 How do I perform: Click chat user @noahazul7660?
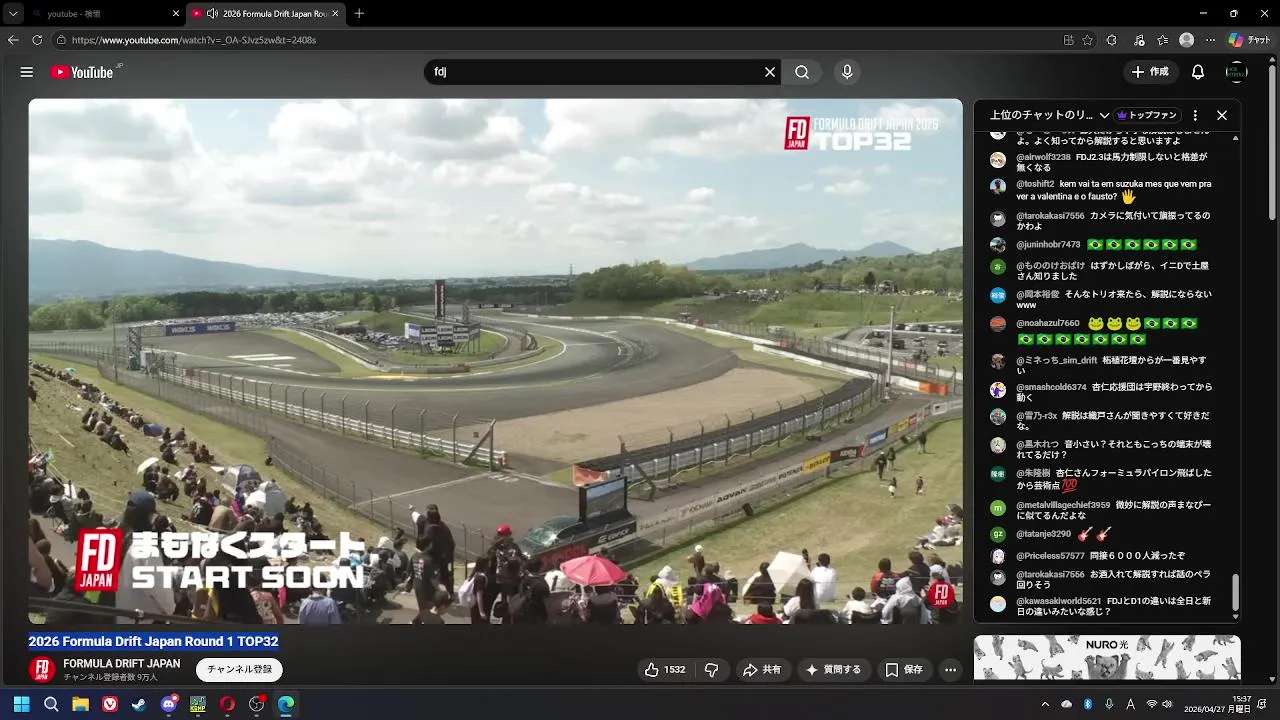click(x=1048, y=323)
